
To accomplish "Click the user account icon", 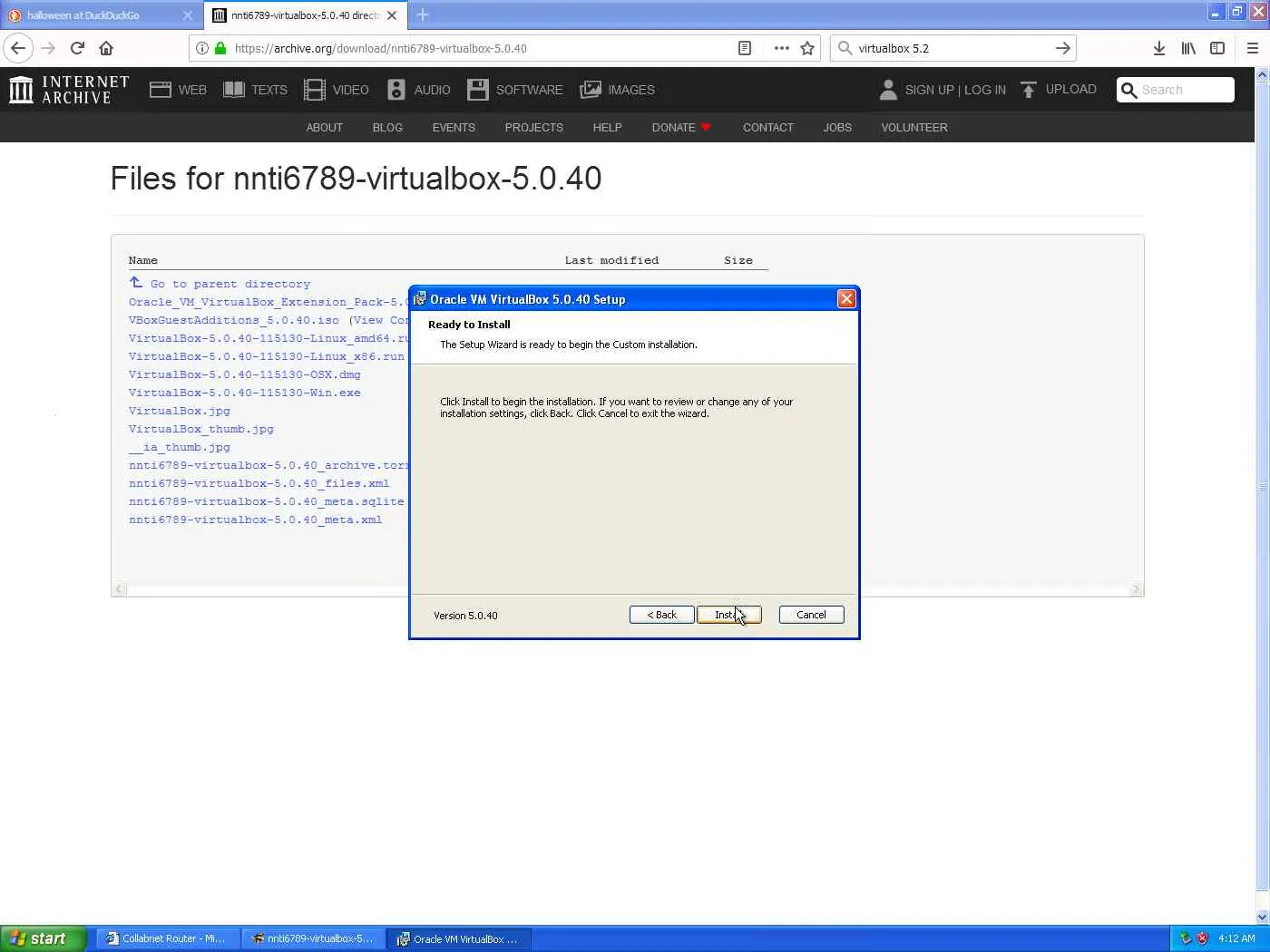I will (888, 90).
